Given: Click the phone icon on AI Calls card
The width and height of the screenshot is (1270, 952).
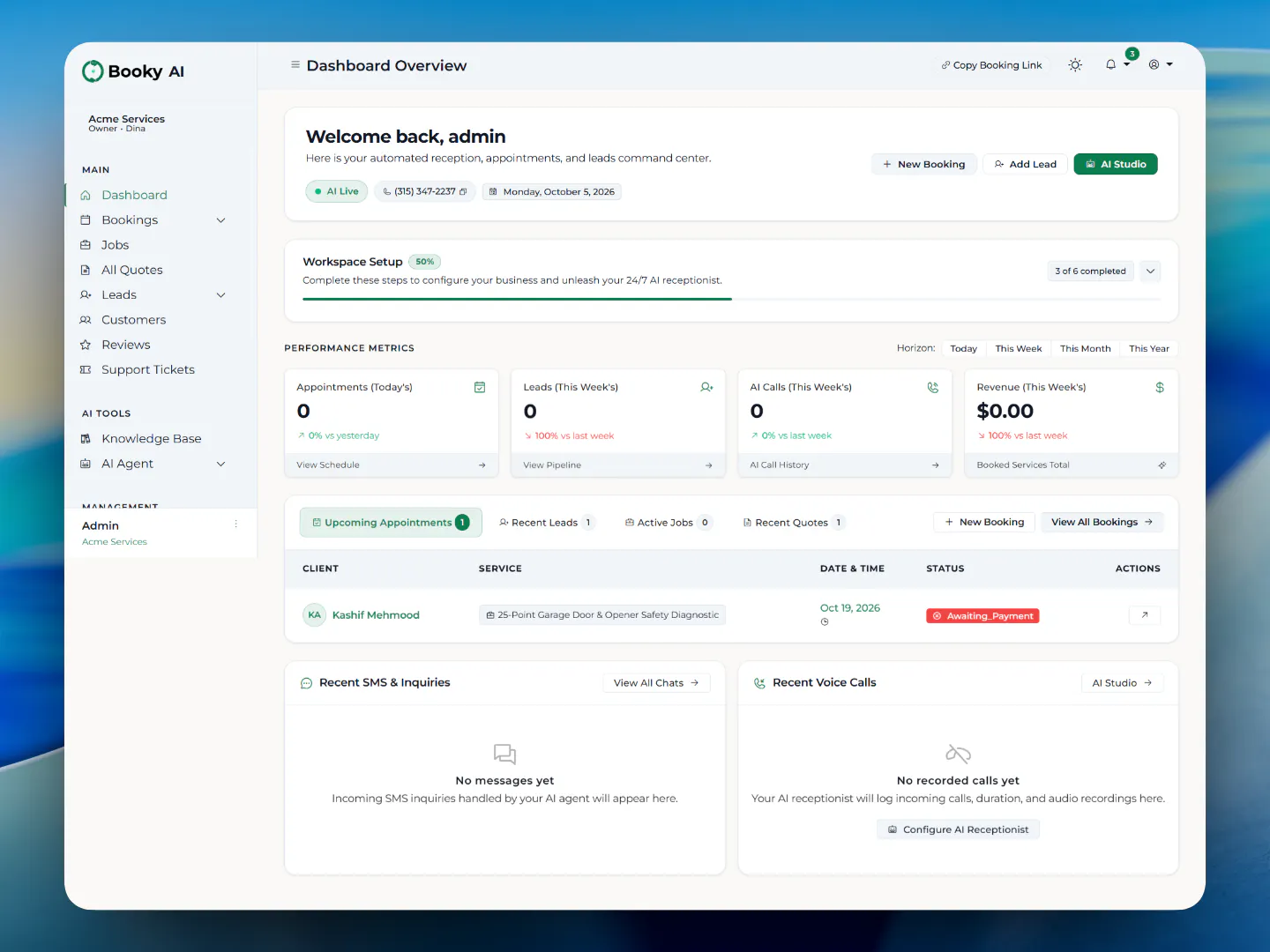Looking at the screenshot, I should pos(933,387).
